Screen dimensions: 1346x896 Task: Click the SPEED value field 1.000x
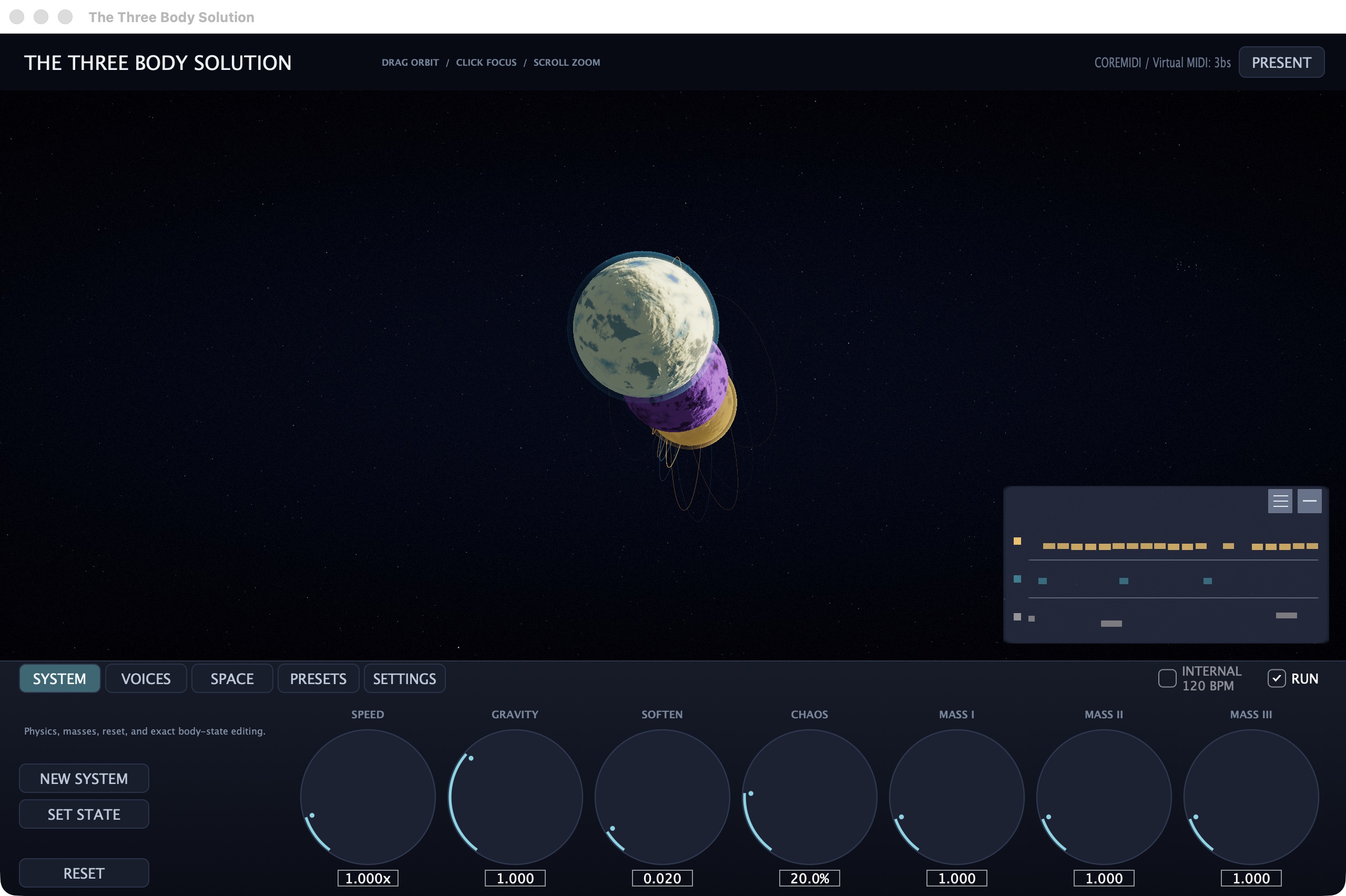point(368,878)
